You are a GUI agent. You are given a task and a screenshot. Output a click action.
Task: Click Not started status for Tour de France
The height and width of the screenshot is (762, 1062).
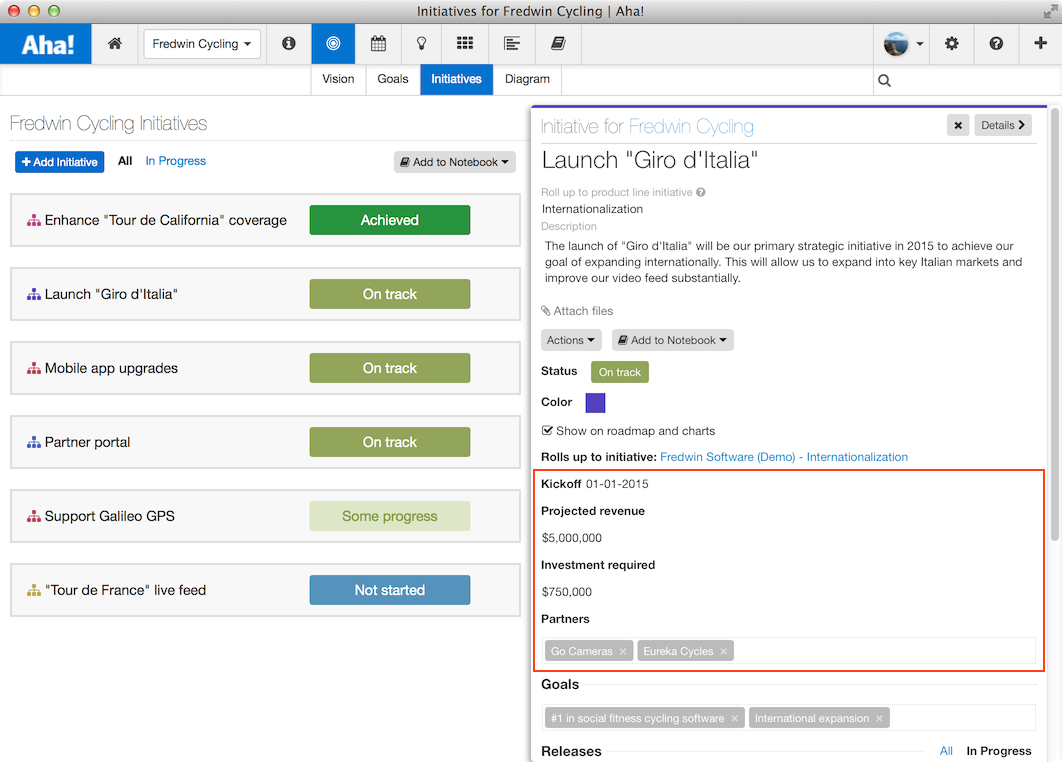[389, 590]
